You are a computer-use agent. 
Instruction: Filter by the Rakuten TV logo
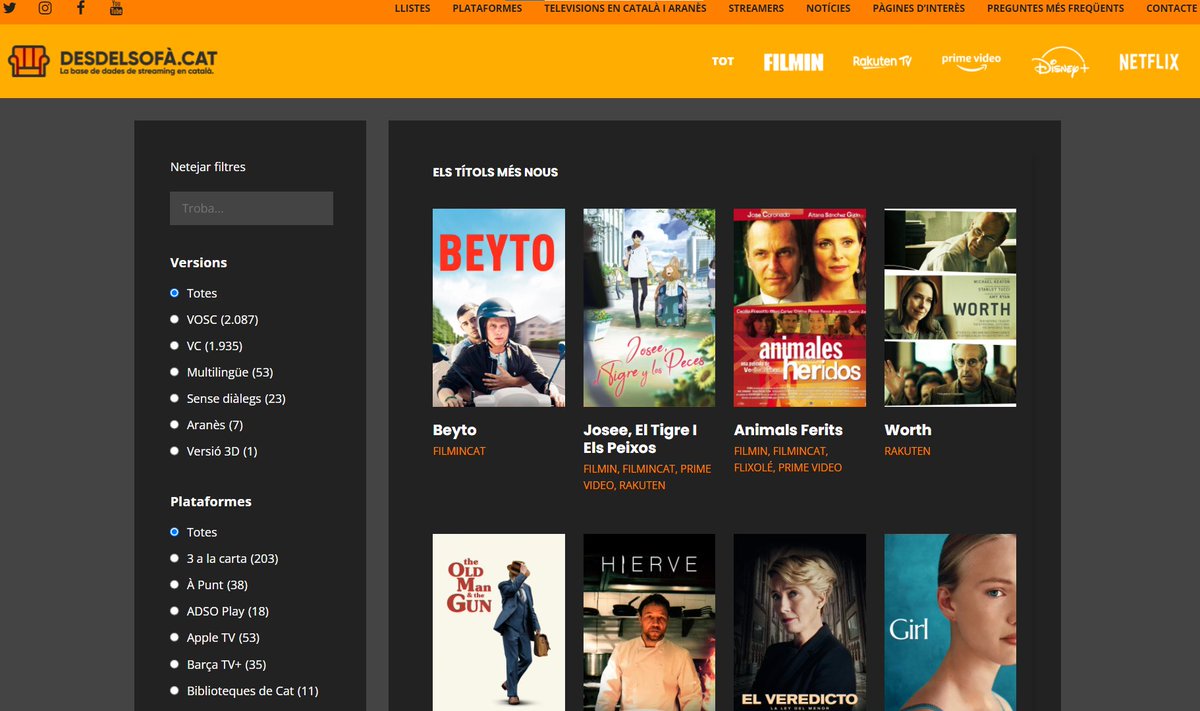(882, 62)
